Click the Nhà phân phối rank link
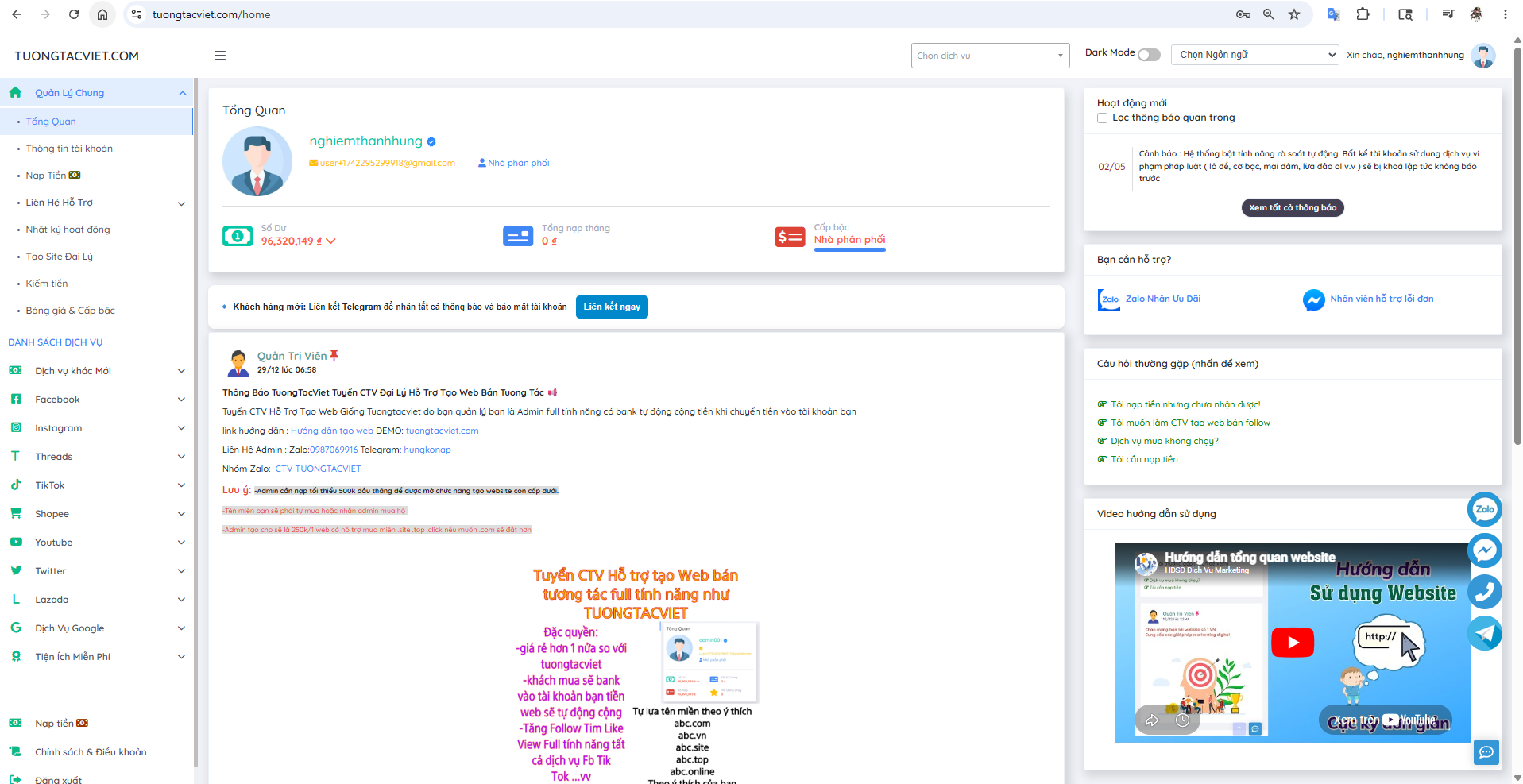This screenshot has width=1523, height=784. click(x=849, y=239)
